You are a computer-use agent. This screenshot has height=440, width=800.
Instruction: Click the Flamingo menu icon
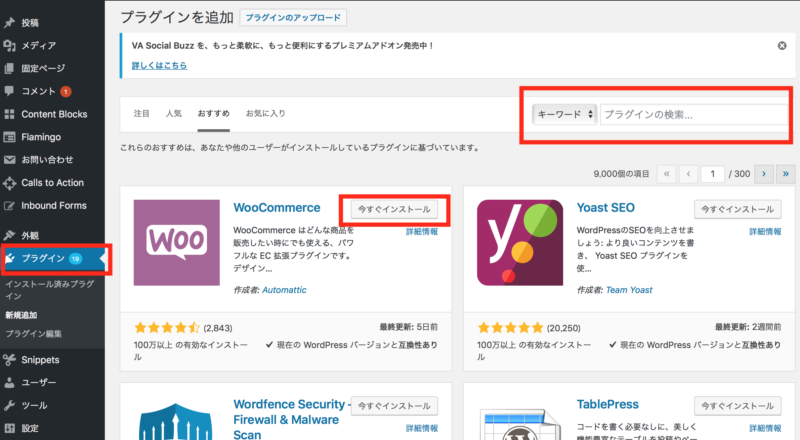(9, 137)
